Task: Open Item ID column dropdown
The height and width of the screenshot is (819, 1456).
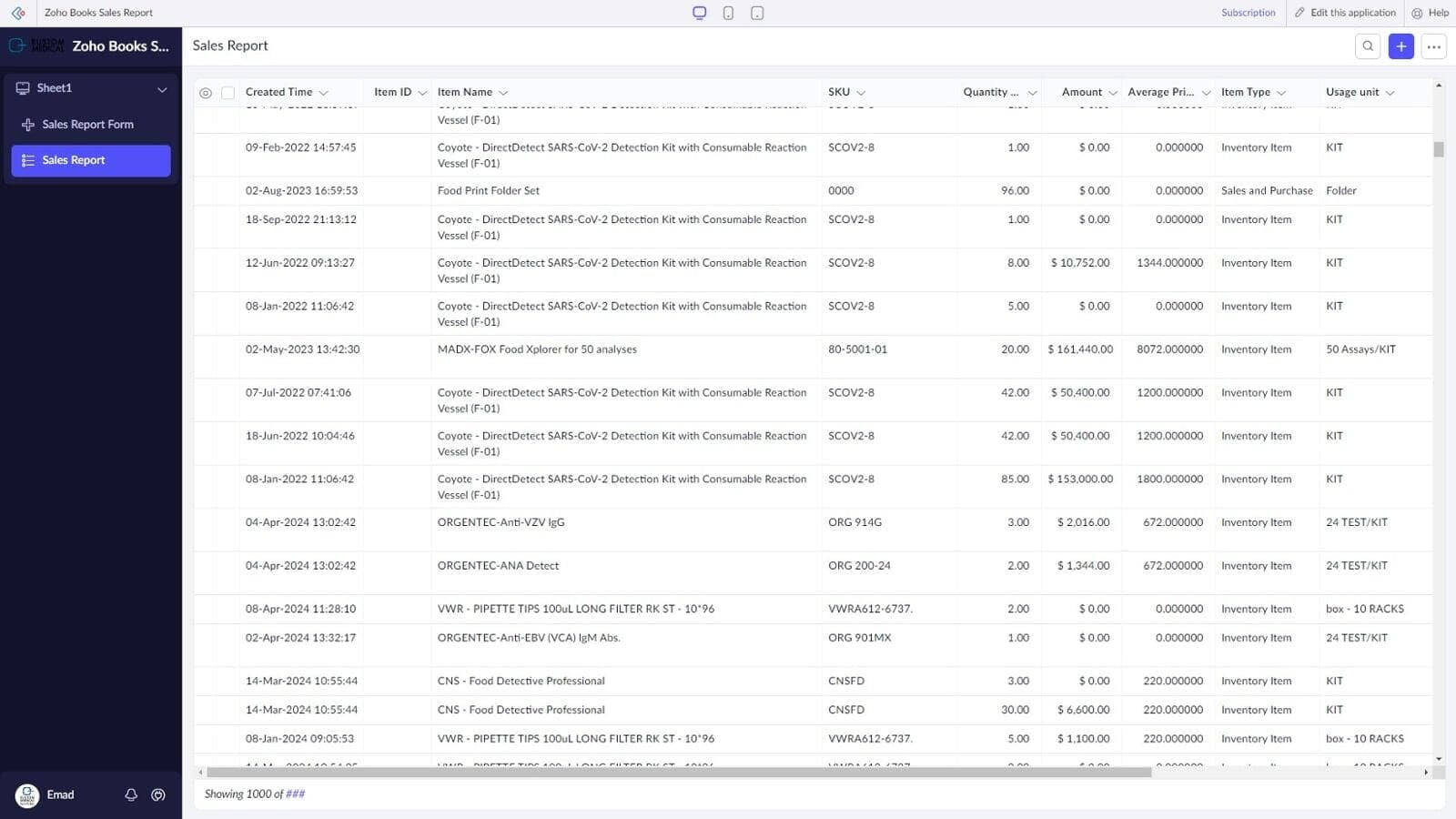Action: pyautogui.click(x=422, y=93)
